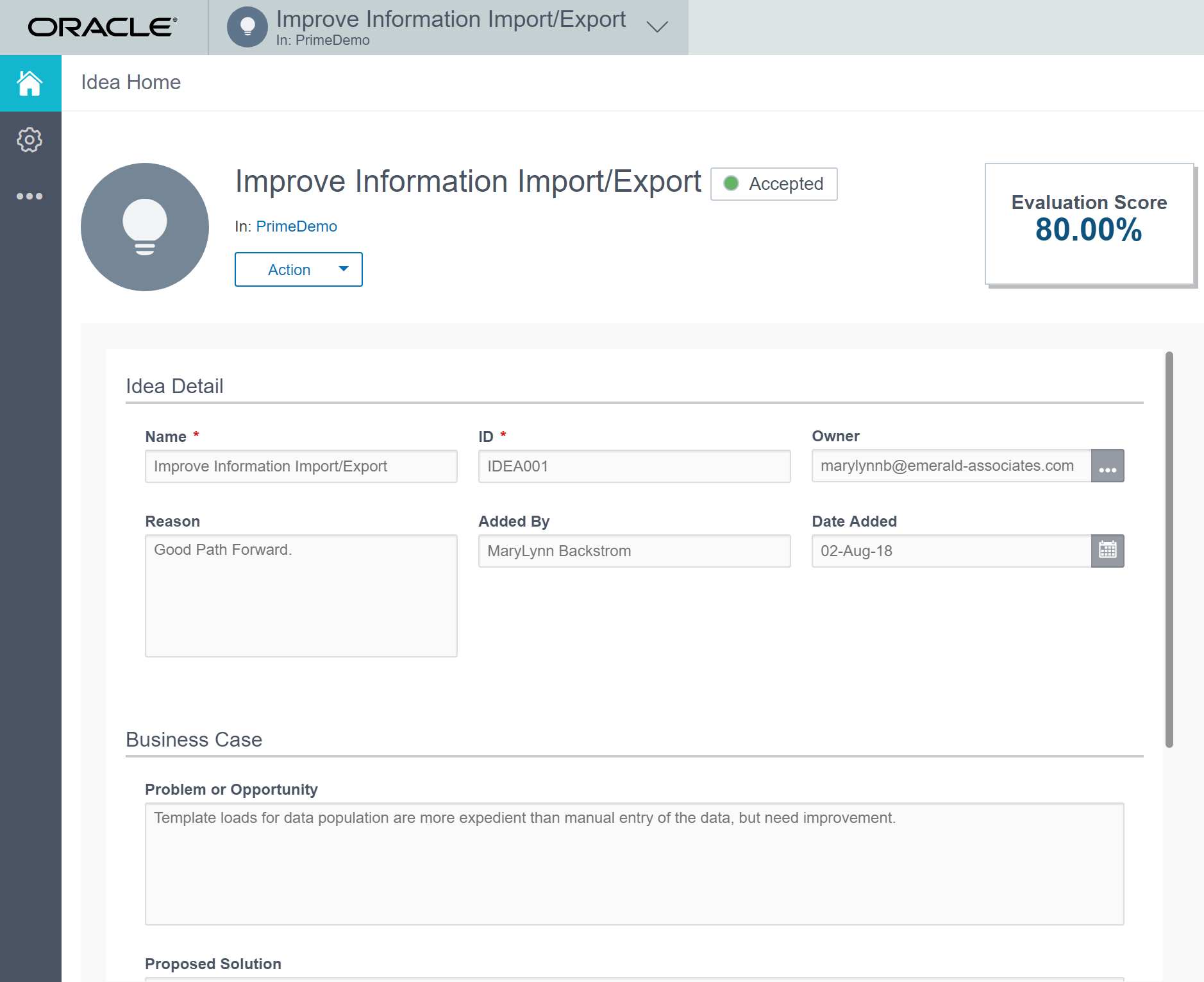1204x982 pixels.
Task: Open the Owner picker ellipsis button
Action: point(1107,466)
